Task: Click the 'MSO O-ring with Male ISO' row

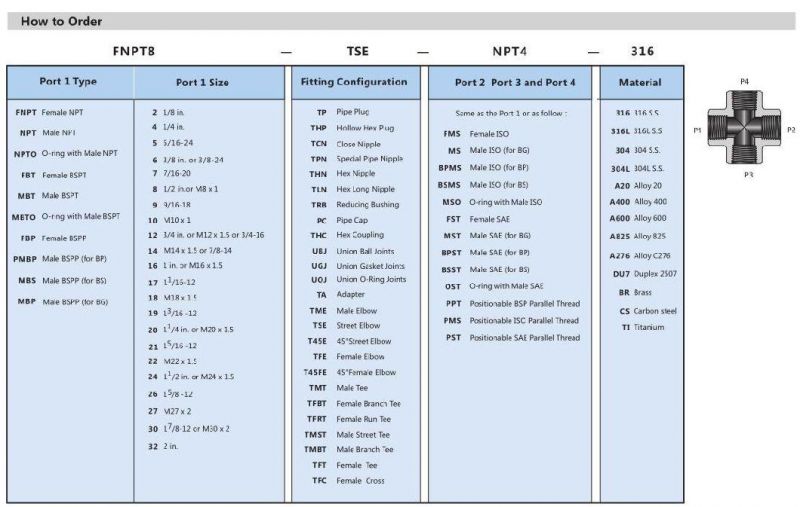Action: point(492,202)
